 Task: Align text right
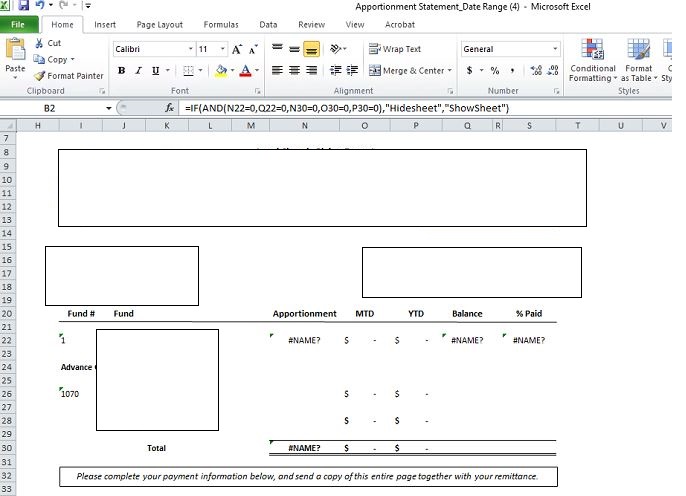[312, 70]
